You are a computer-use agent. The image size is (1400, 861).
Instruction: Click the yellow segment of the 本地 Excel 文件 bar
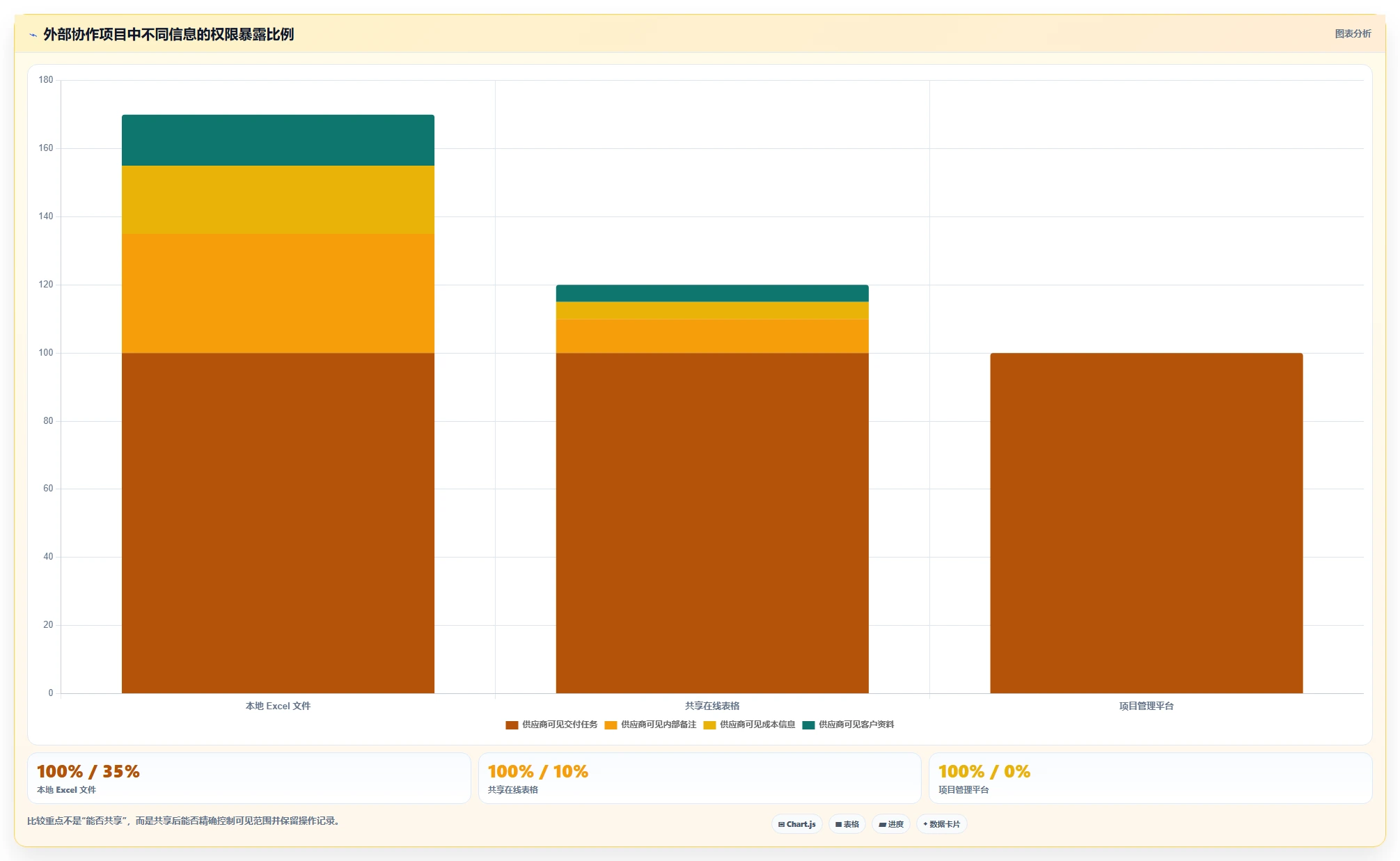[278, 200]
